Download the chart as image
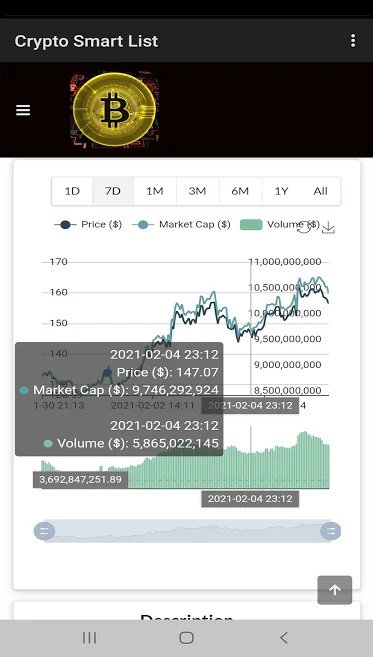Viewport: 373px width, 657px height. click(x=329, y=228)
